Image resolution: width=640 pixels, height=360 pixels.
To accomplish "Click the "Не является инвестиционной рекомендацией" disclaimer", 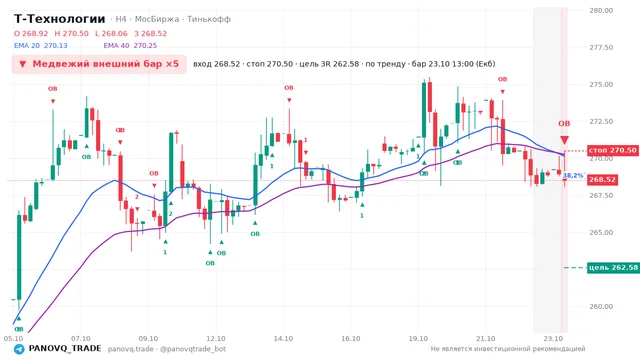I will pyautogui.click(x=508, y=349).
